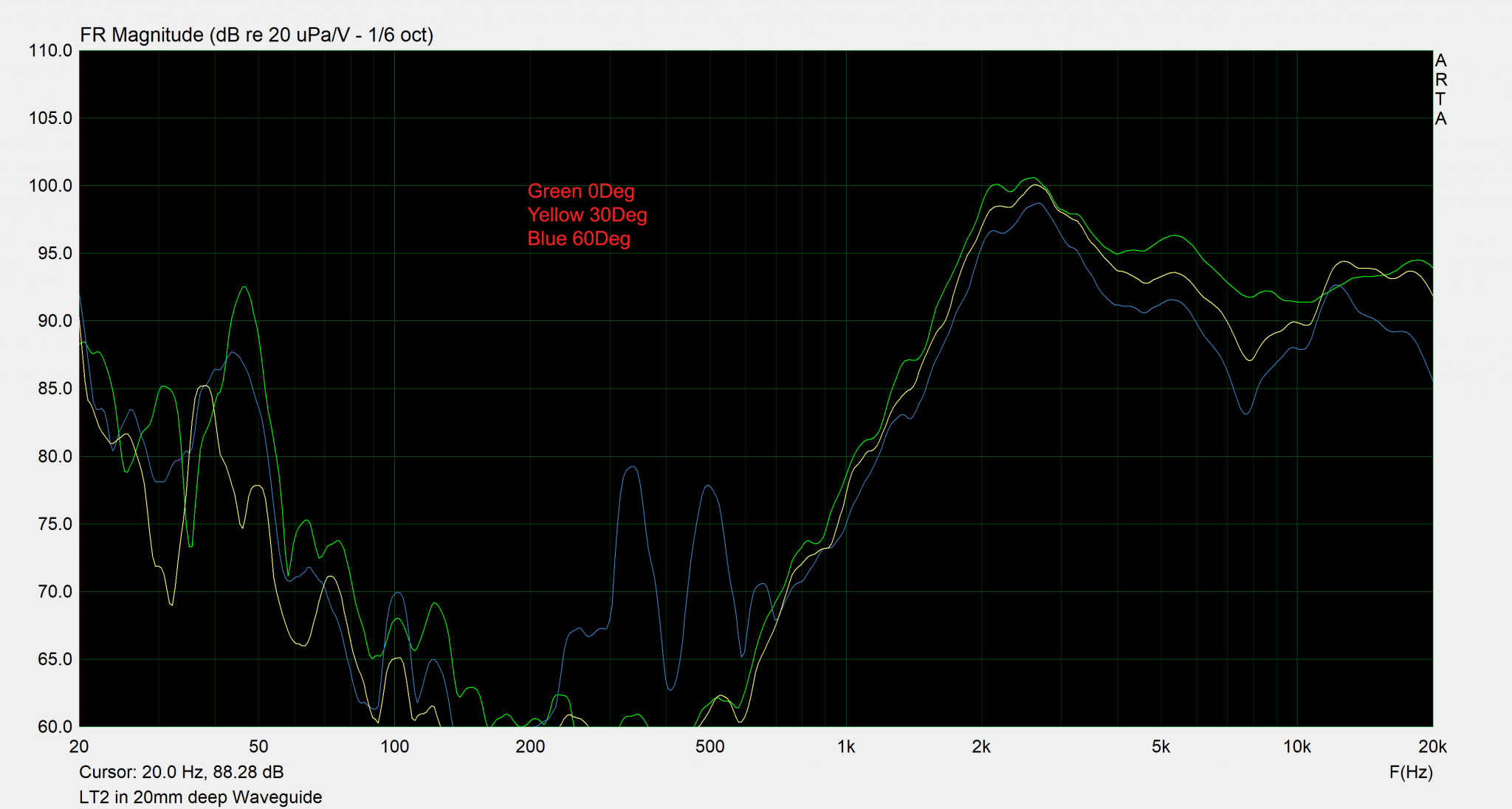
Task: Click the 1k x-axis label
Action: [x=846, y=747]
